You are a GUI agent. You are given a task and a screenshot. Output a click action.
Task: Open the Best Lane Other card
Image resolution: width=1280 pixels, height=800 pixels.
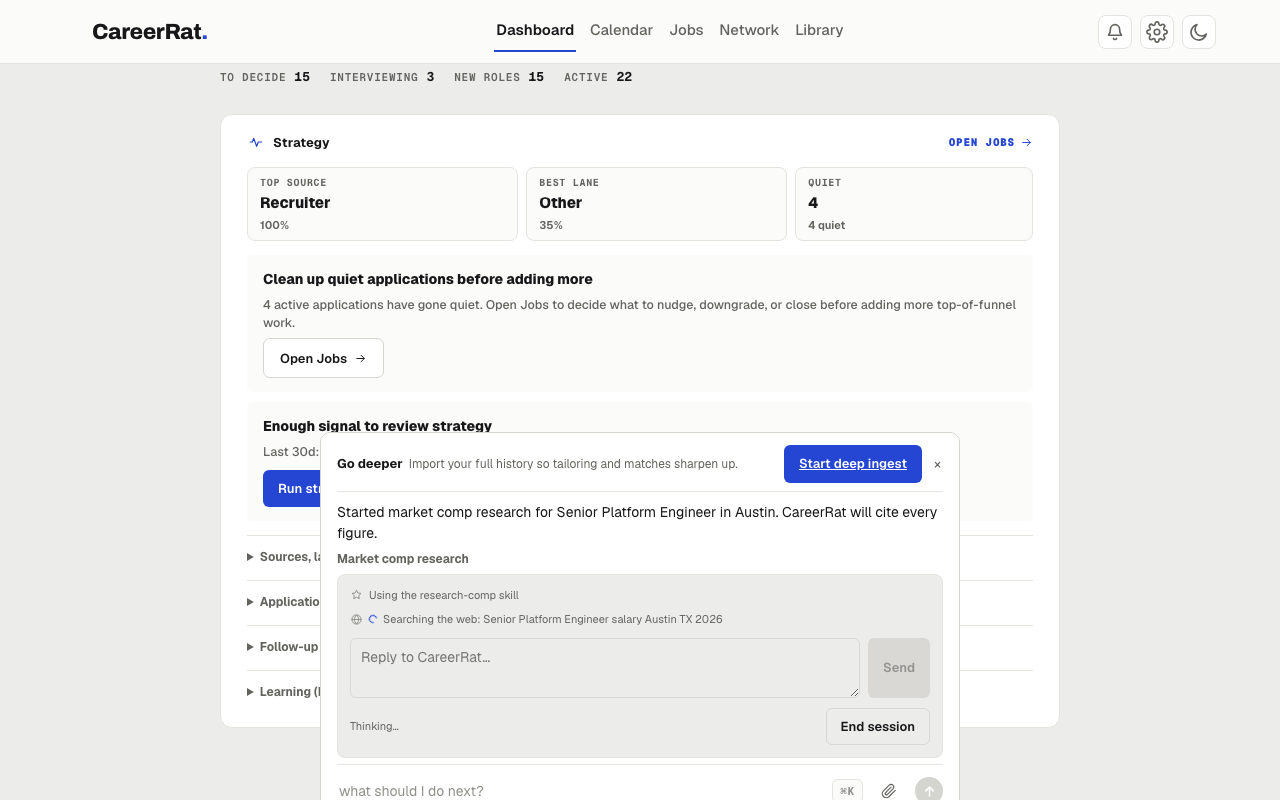(656, 204)
